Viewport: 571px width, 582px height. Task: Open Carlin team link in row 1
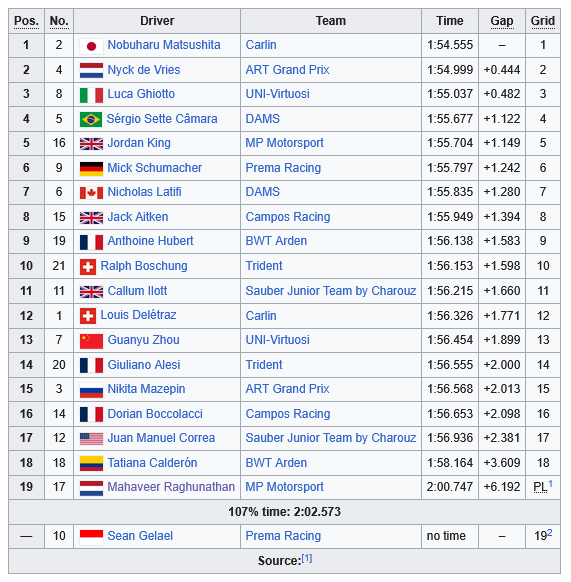click(261, 45)
